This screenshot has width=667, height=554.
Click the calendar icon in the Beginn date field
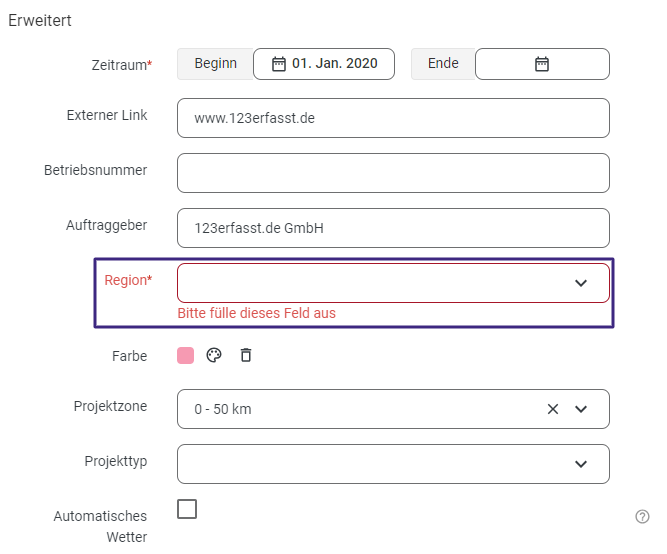point(279,64)
